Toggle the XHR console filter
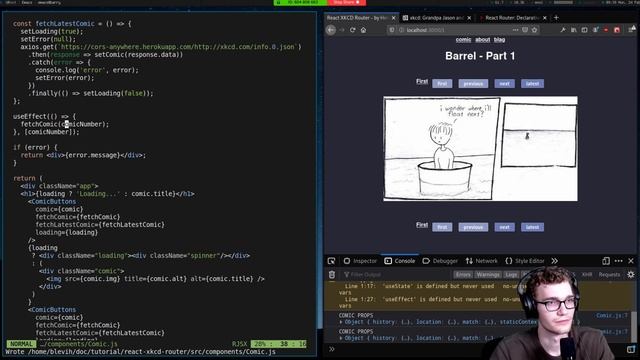The width and height of the screenshot is (640, 360). pyautogui.click(x=587, y=275)
